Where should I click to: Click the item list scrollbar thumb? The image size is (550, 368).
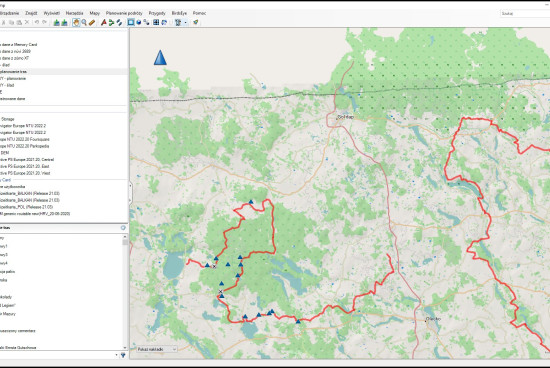pyautogui.click(x=125, y=242)
